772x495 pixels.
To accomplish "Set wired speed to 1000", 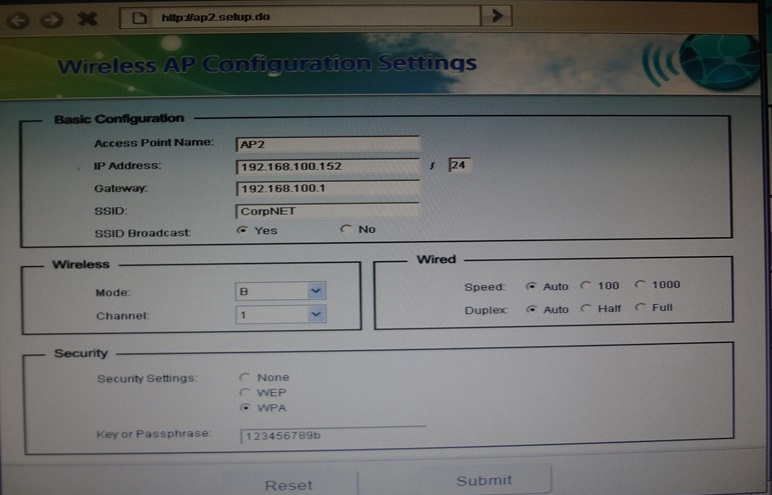I will [x=639, y=286].
